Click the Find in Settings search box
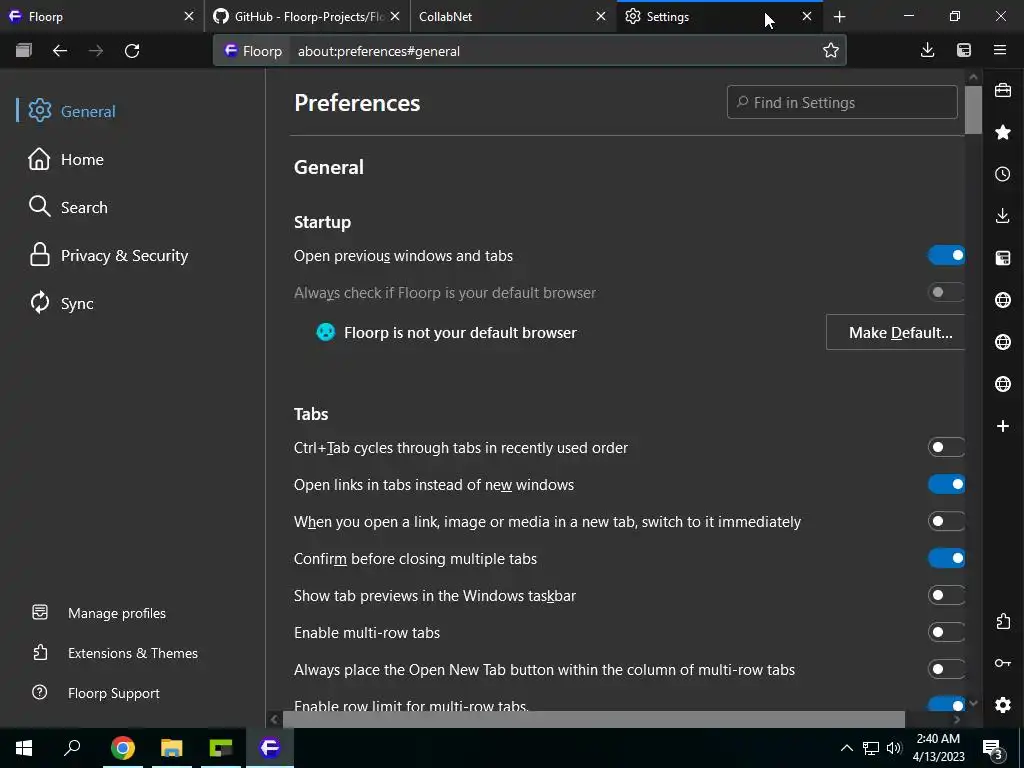 click(842, 103)
